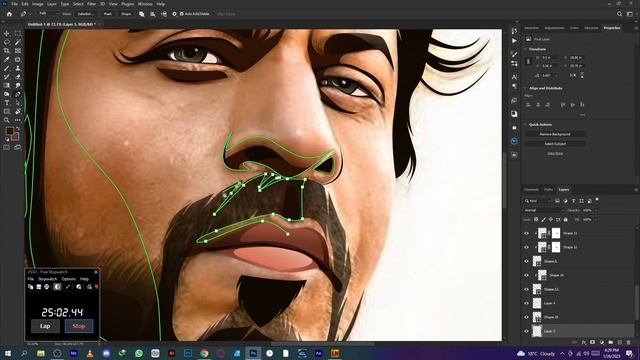
Task: Select the Lasso tool
Action: click(x=7, y=42)
